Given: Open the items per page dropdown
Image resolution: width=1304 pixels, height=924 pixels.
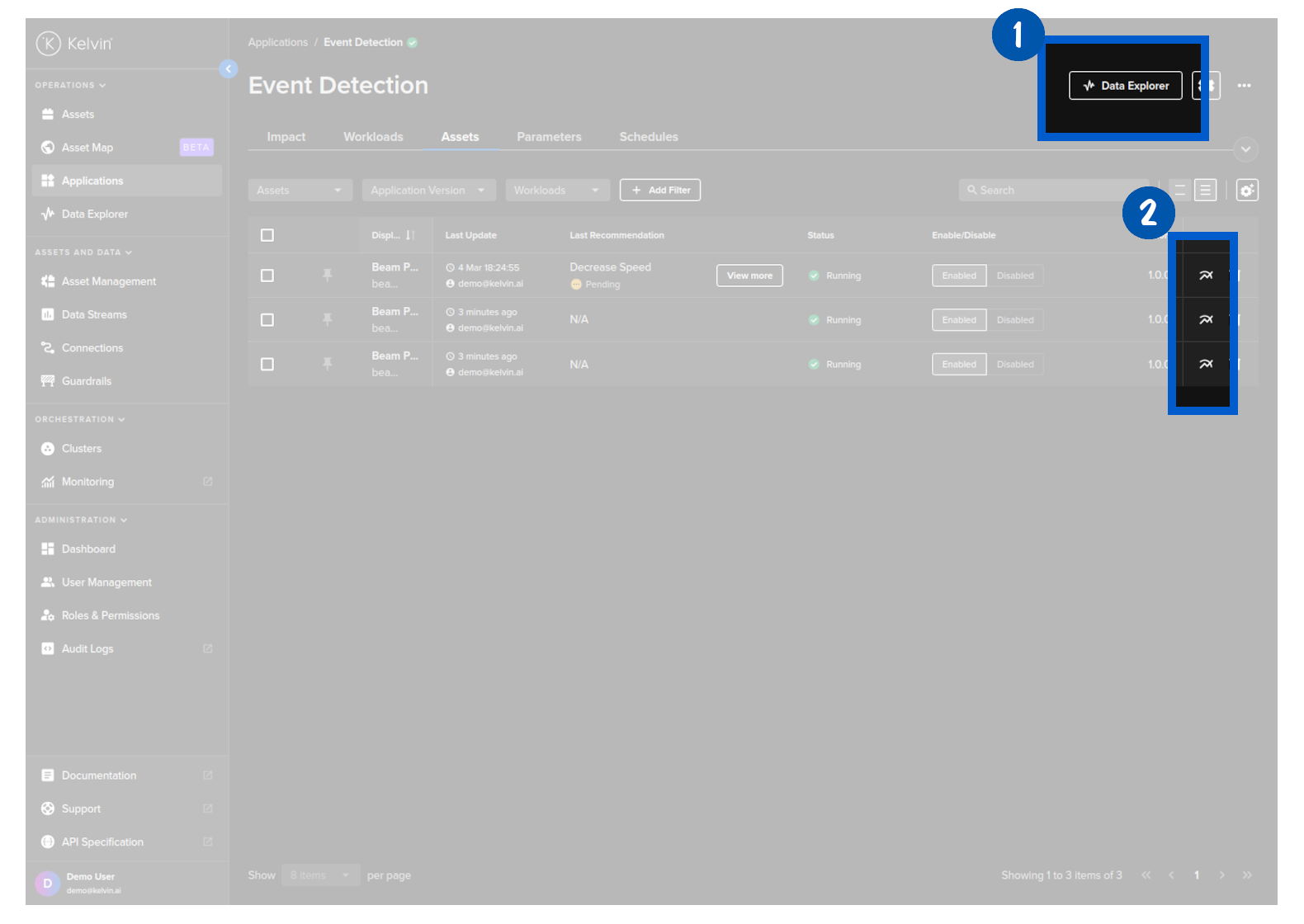Looking at the screenshot, I should [x=320, y=875].
